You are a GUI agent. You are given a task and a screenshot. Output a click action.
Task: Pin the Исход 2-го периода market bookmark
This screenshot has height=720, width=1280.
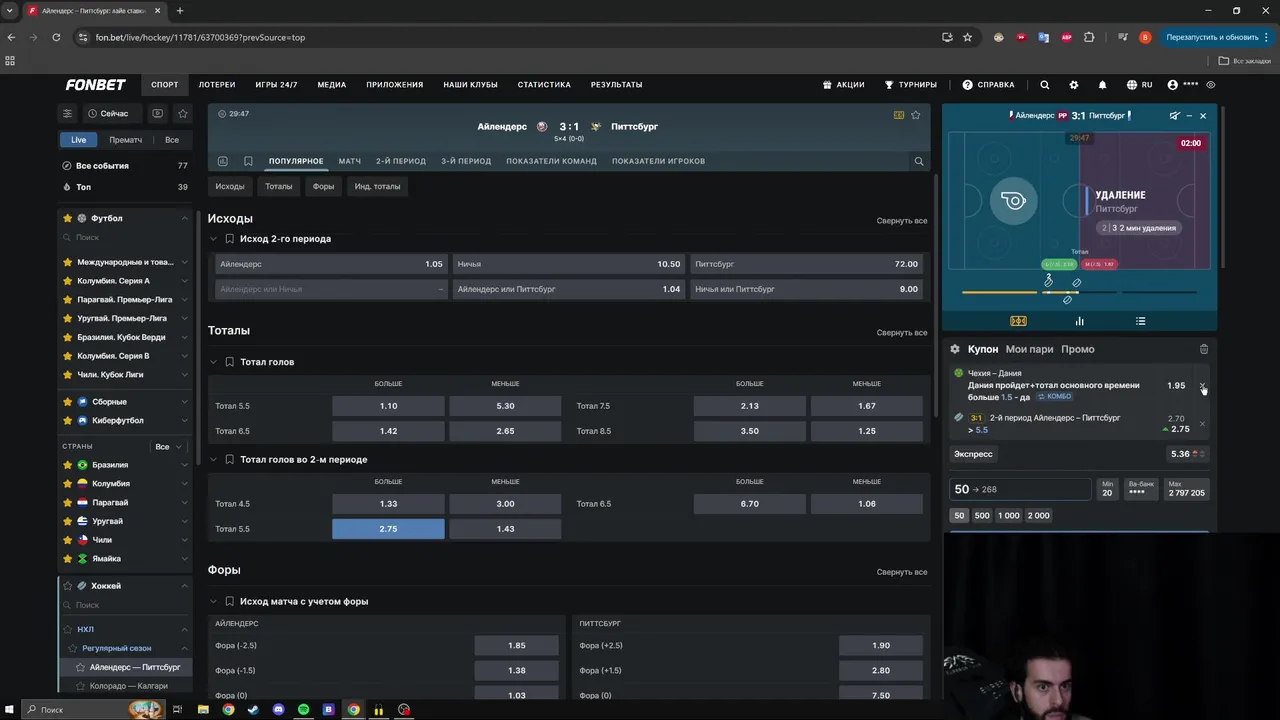[230, 239]
